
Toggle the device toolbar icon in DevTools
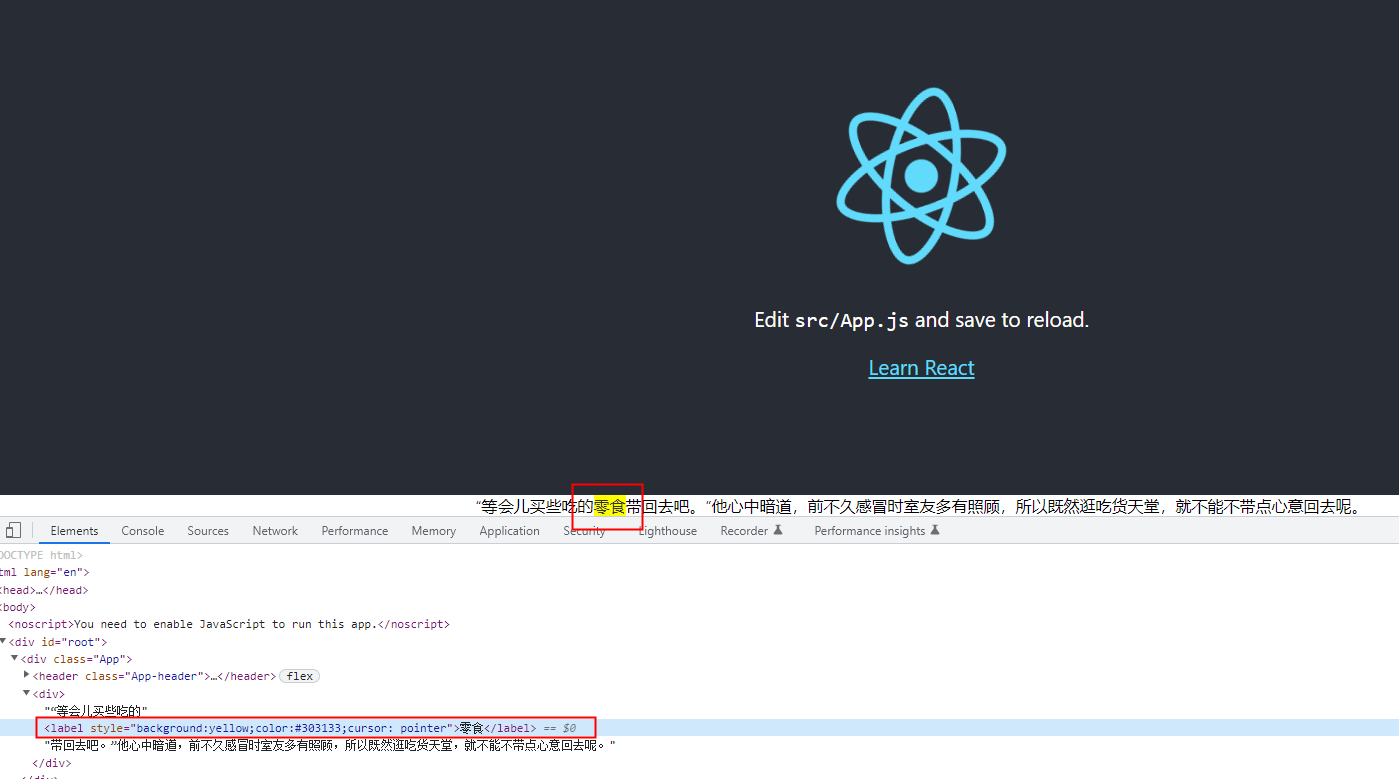[13, 530]
